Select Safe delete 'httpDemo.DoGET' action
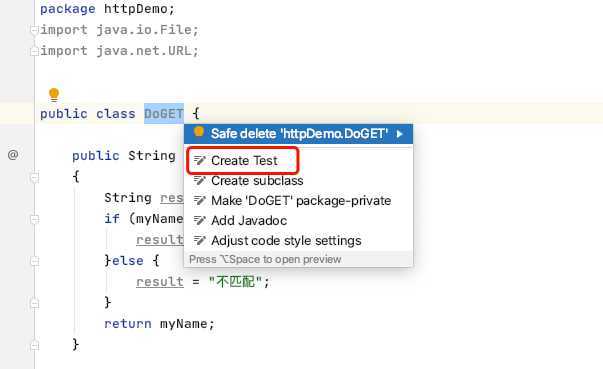Image resolution: width=603 pixels, height=369 pixels. click(x=298, y=134)
